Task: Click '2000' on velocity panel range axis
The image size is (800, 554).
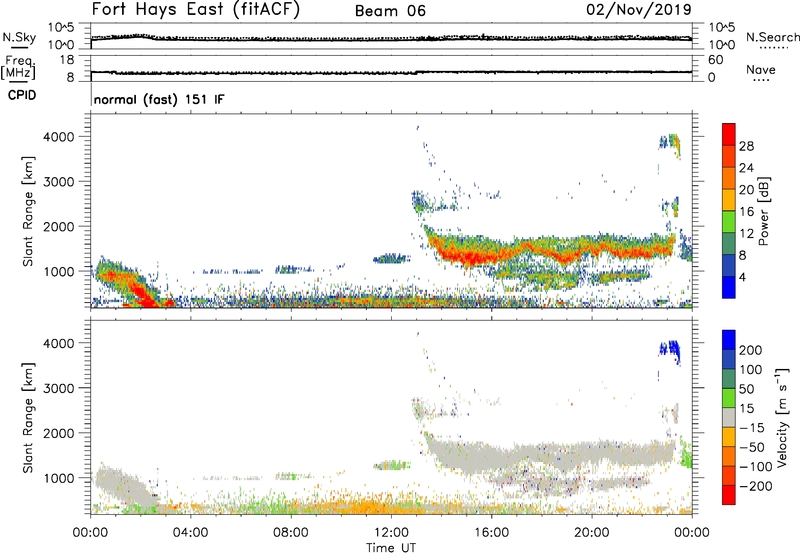Action: point(59,433)
